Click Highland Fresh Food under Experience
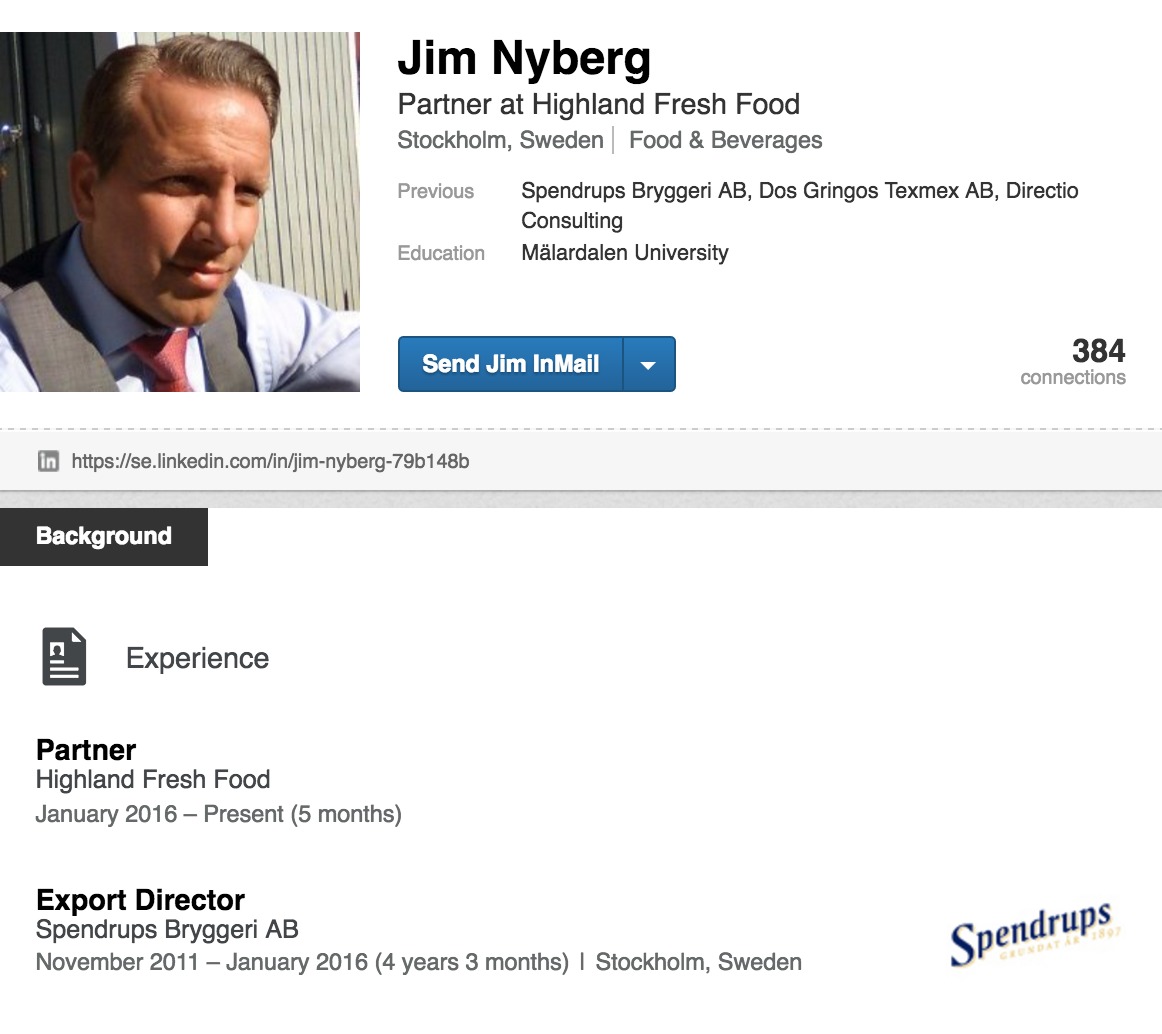 pyautogui.click(x=153, y=779)
